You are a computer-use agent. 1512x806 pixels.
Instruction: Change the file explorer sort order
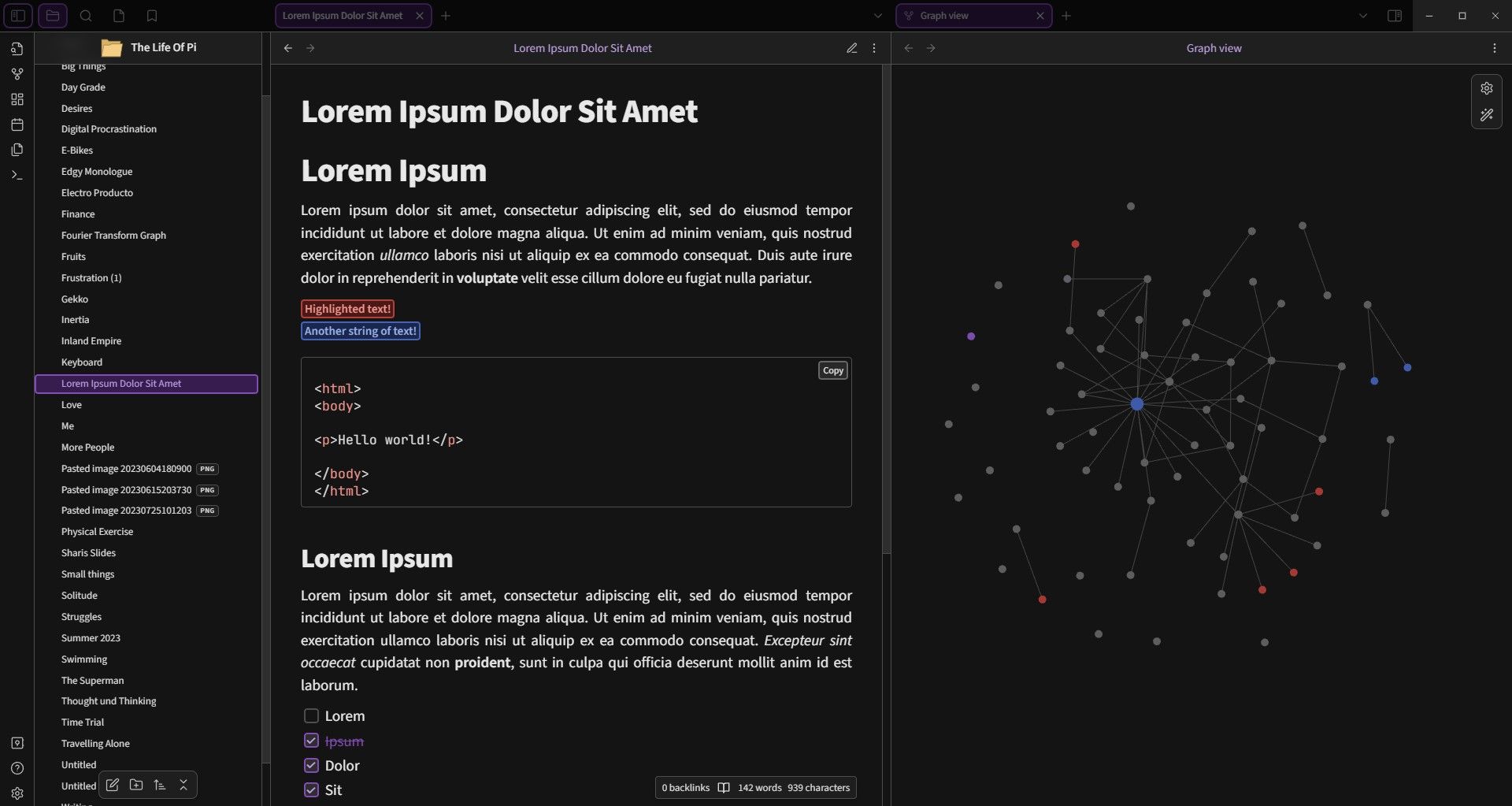point(159,785)
